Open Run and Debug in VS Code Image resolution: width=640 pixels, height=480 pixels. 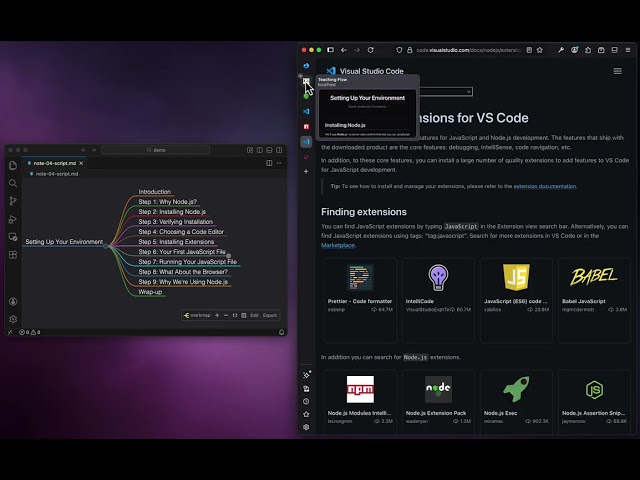pos(13,219)
